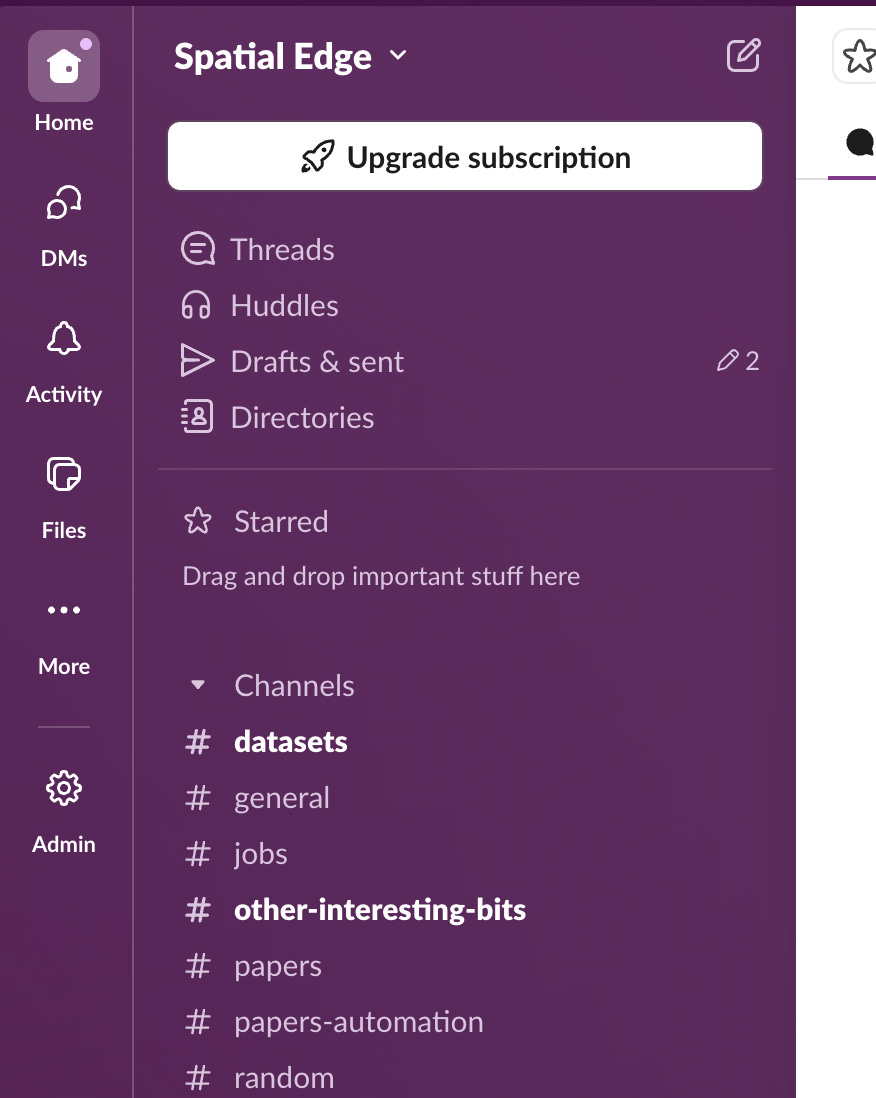876x1098 pixels.
Task: Select the papers-automation channel
Action: 358,1021
